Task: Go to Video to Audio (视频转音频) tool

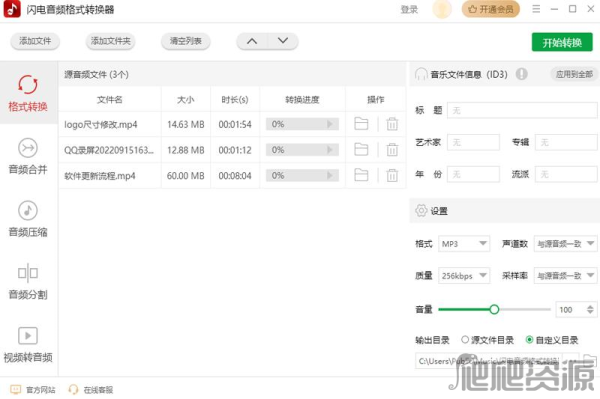Action: click(28, 344)
